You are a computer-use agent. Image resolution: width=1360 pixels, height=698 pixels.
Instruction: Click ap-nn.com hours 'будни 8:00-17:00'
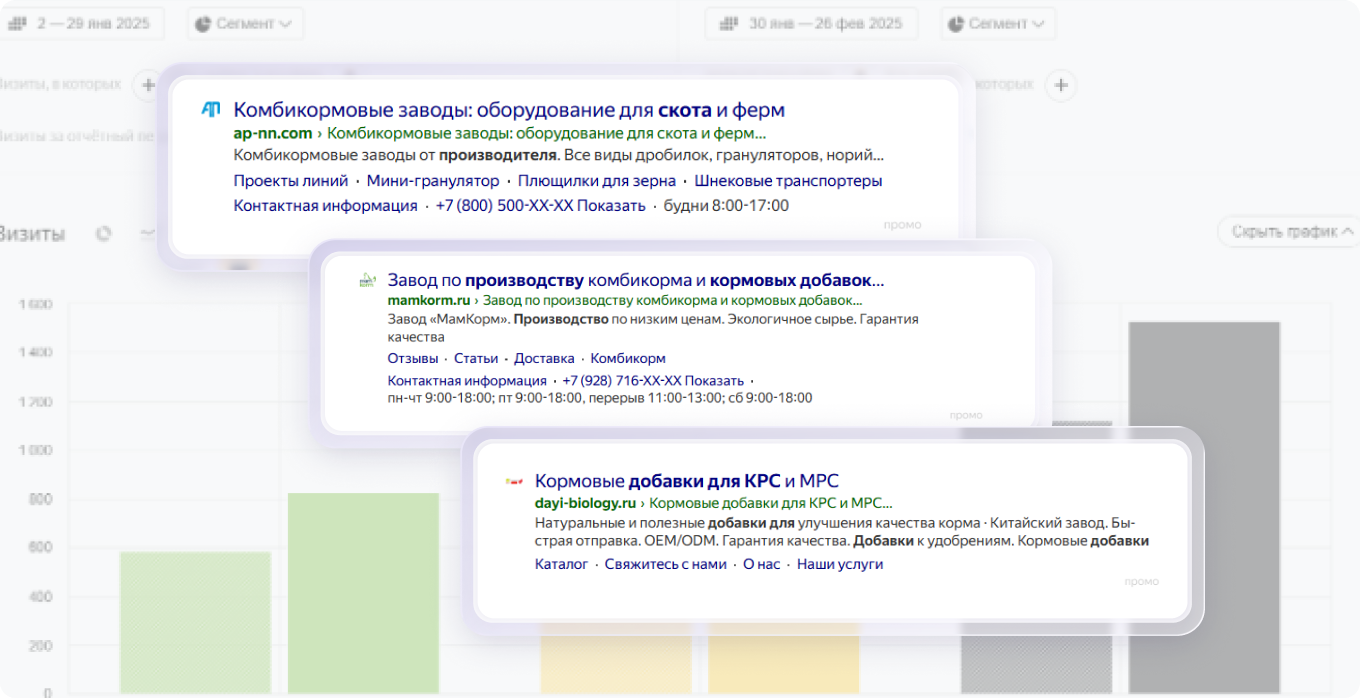(x=727, y=206)
